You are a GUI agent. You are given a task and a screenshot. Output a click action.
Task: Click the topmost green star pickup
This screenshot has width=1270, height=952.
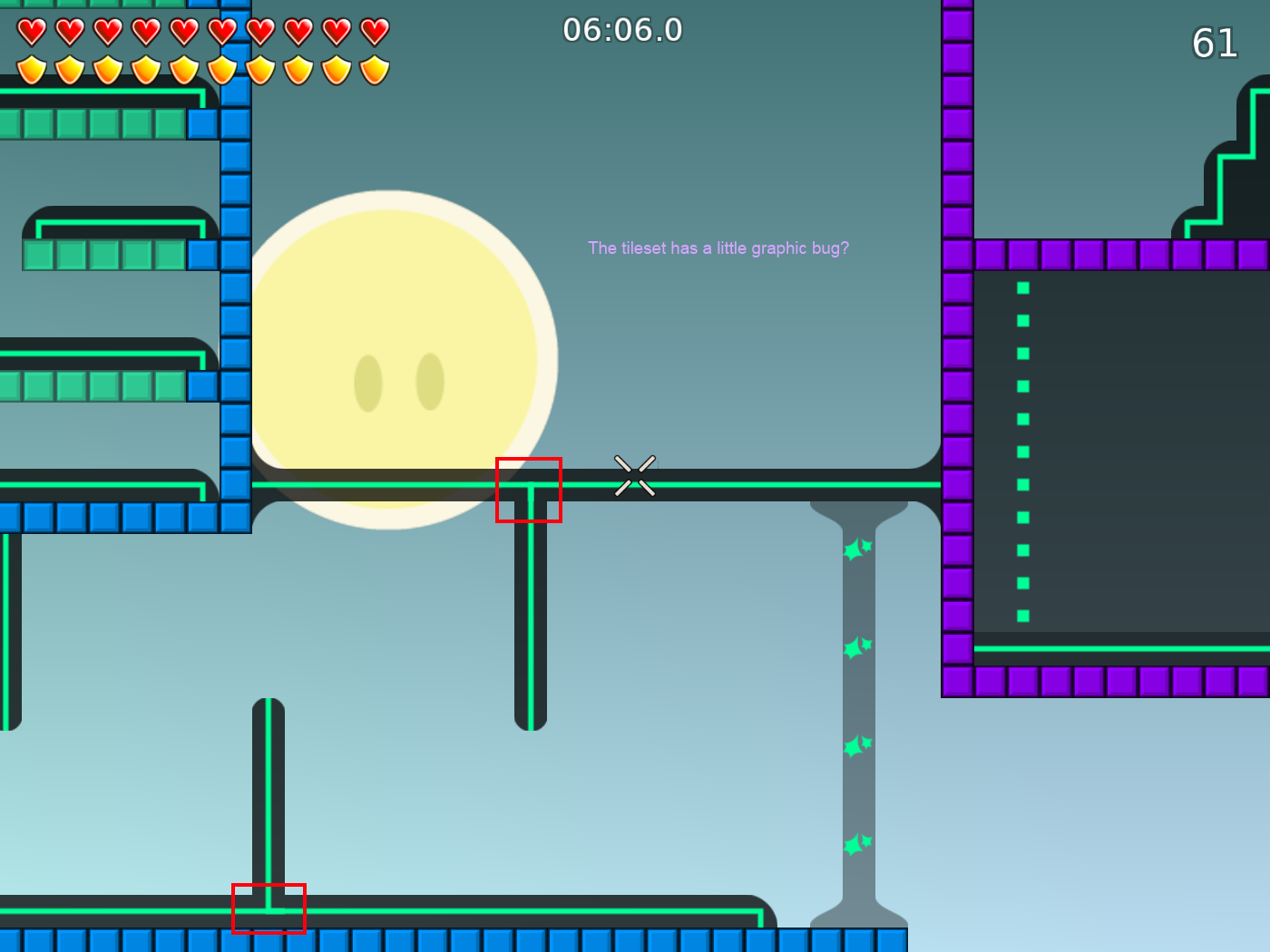[x=857, y=549]
